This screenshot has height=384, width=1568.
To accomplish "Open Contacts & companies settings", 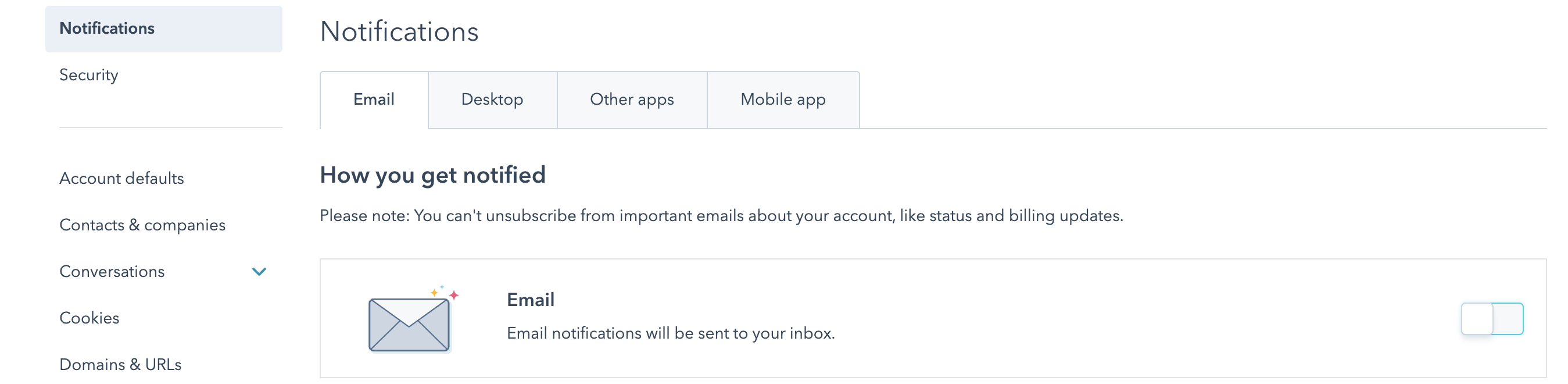I will pyautogui.click(x=142, y=225).
